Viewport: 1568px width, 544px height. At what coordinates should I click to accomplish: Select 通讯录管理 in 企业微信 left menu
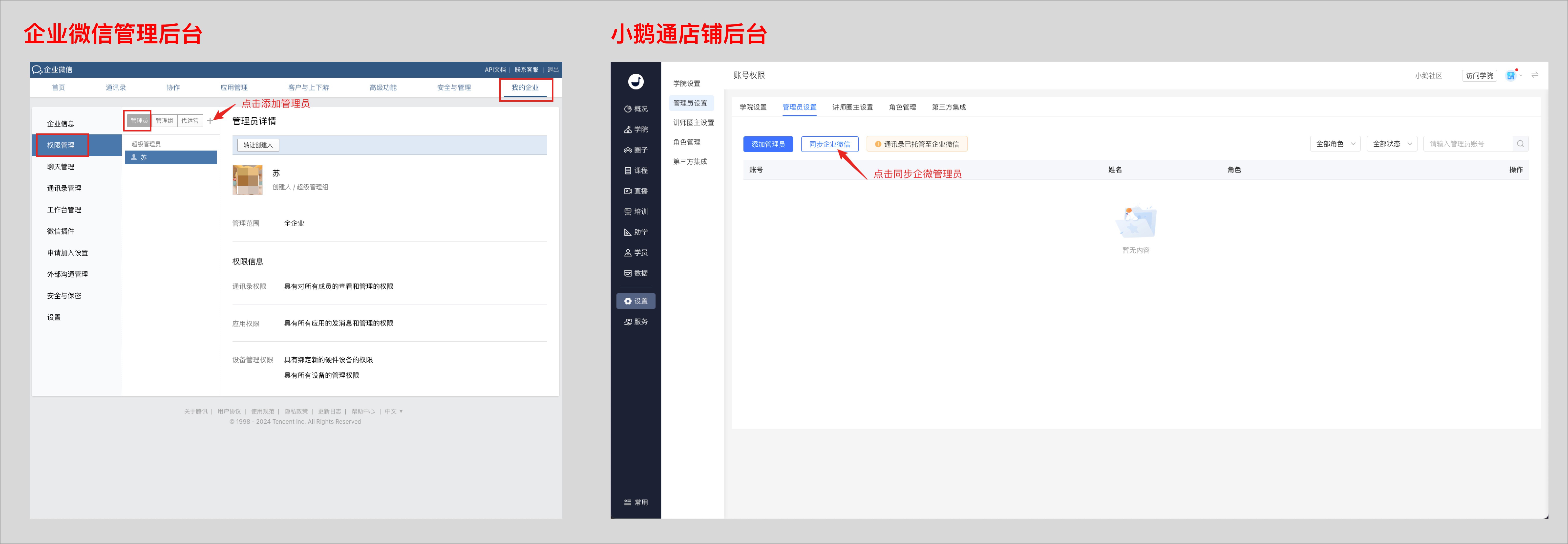64,188
